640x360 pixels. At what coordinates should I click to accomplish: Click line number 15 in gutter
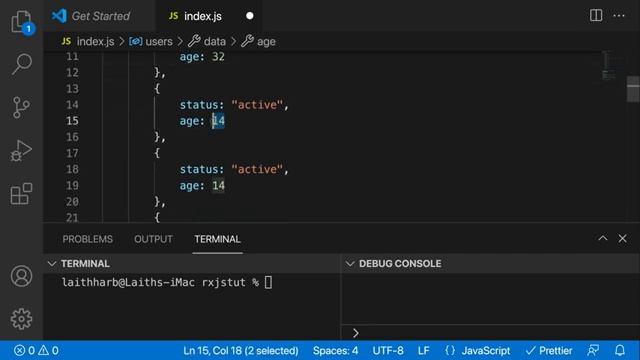[x=72, y=121]
